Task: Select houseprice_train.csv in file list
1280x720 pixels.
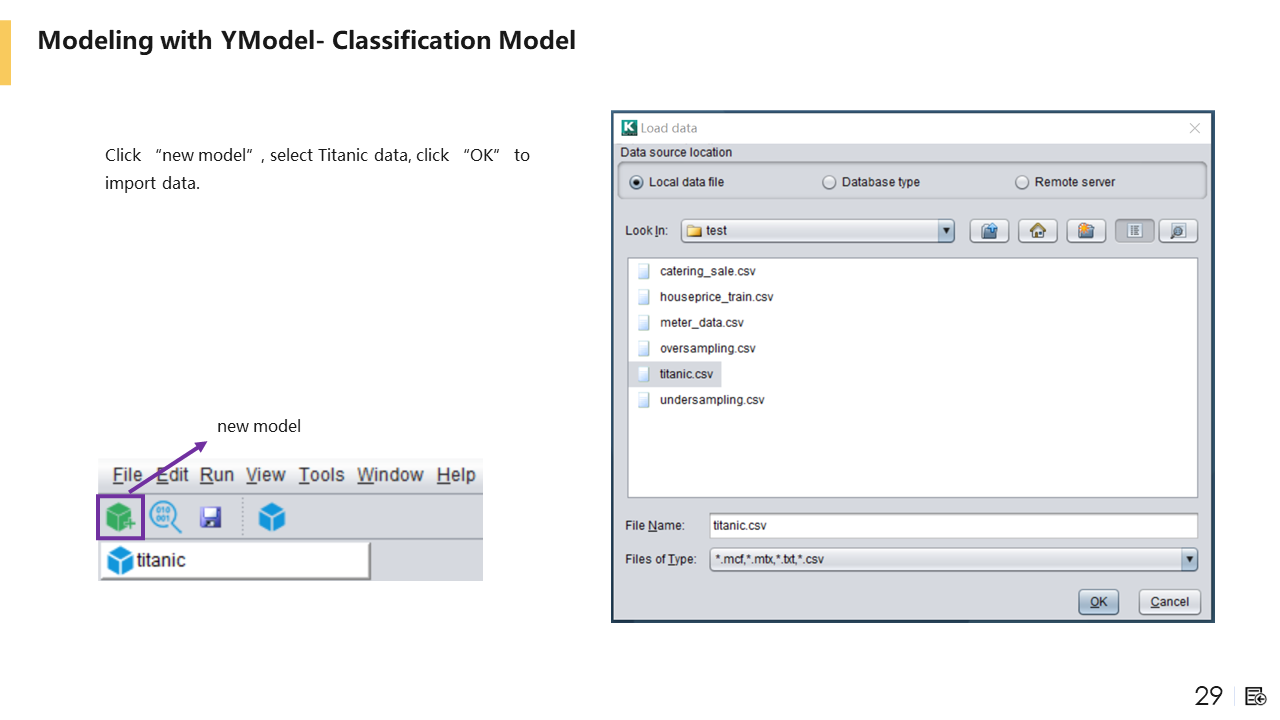Action: [716, 297]
